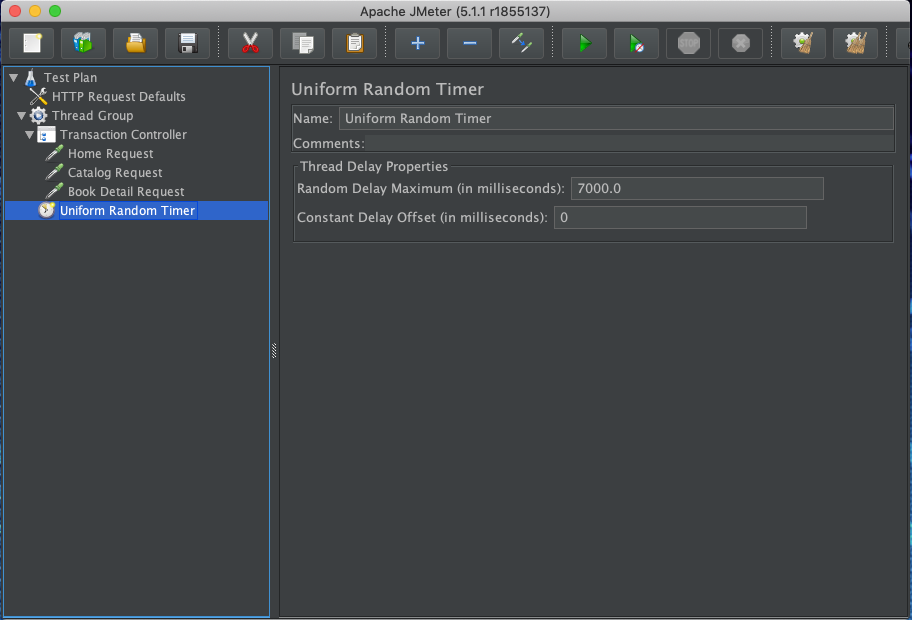
Task: Open the Templates icon in the toolbar
Action: point(83,43)
